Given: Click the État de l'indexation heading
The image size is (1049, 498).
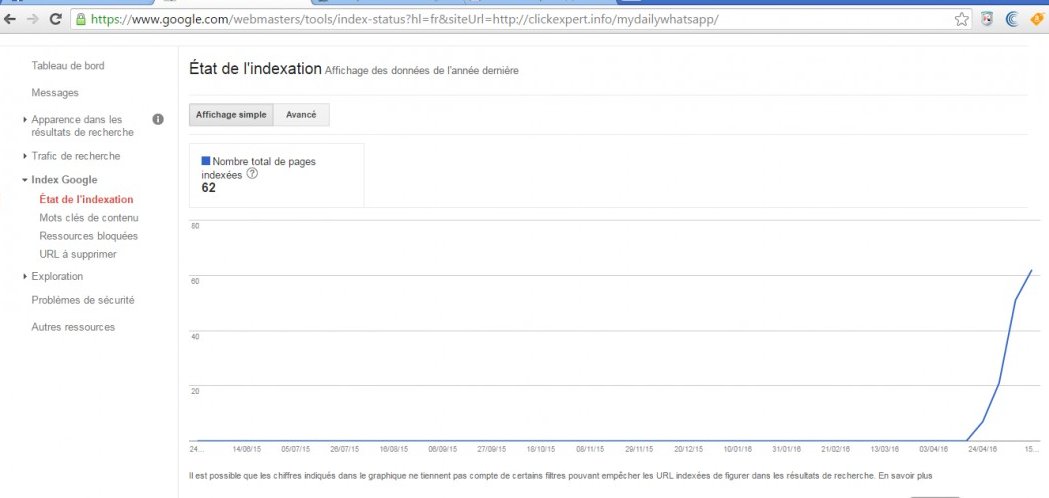Looking at the screenshot, I should click(256, 68).
